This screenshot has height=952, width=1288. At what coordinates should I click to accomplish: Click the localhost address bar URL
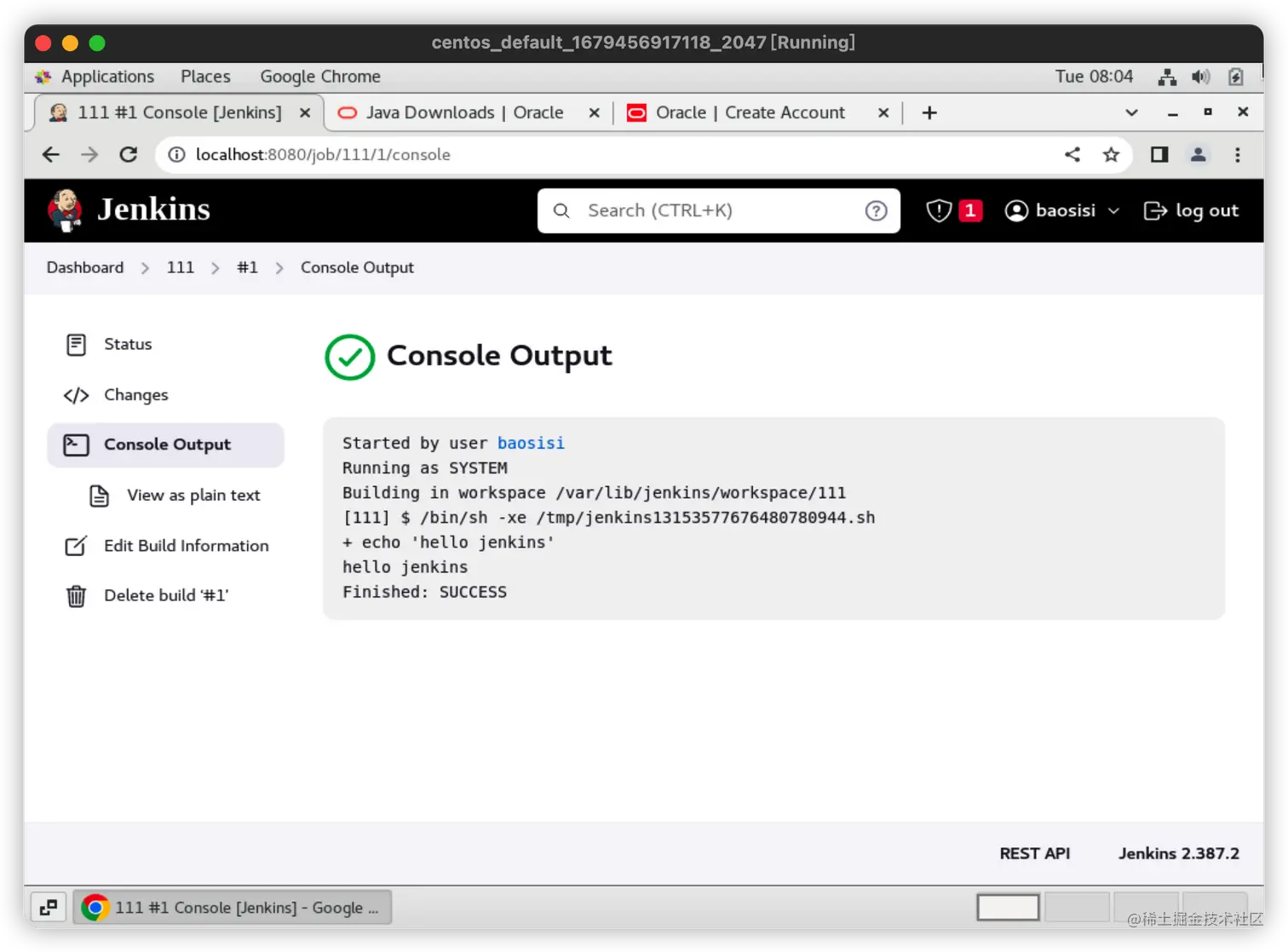tap(323, 154)
